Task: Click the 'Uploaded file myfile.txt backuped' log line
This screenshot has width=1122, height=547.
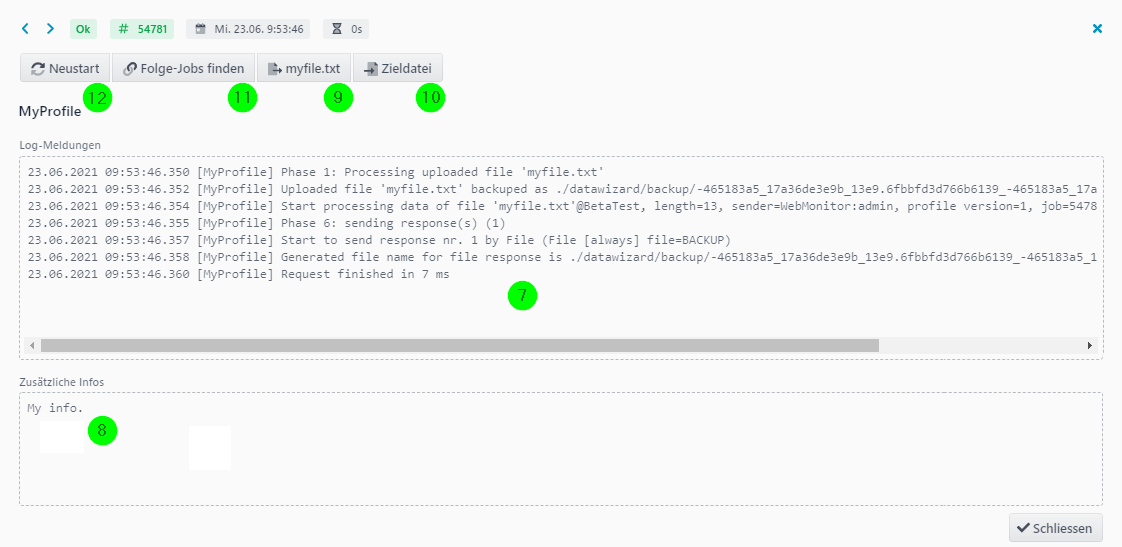Action: [562, 190]
